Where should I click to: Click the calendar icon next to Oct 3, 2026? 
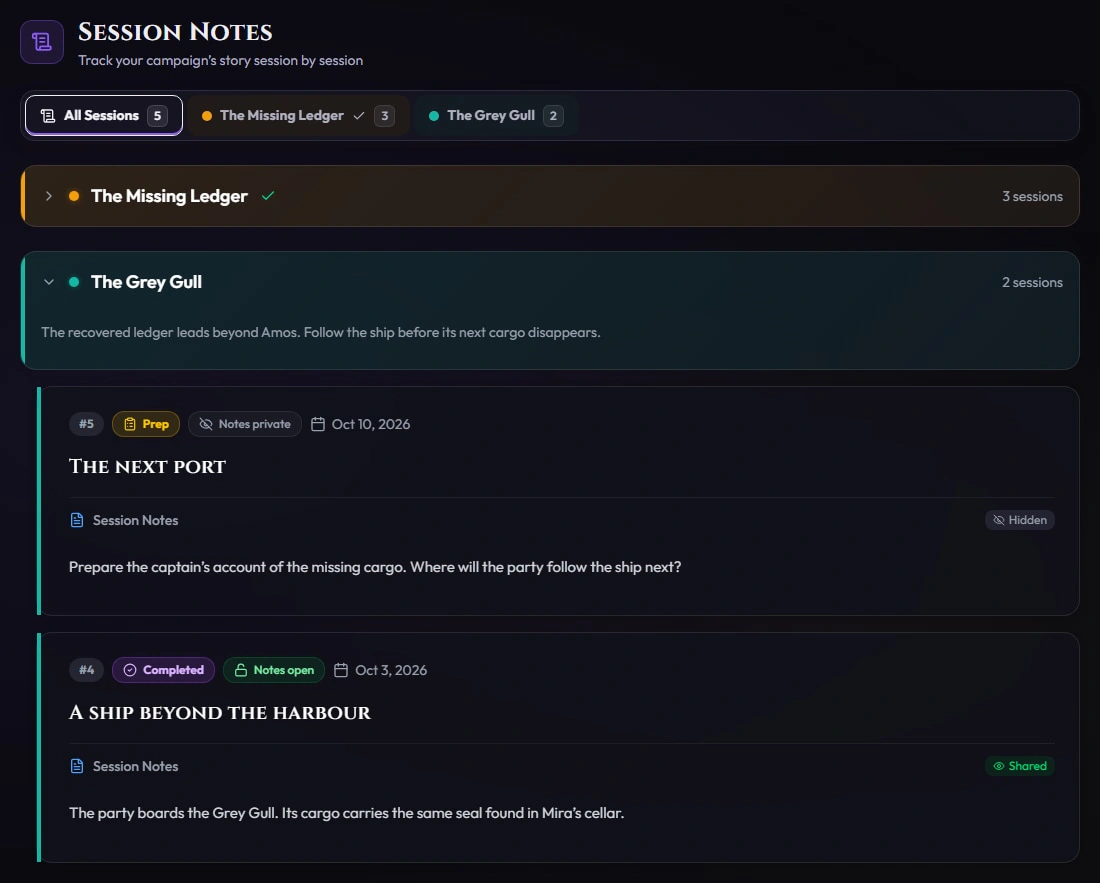tap(341, 670)
